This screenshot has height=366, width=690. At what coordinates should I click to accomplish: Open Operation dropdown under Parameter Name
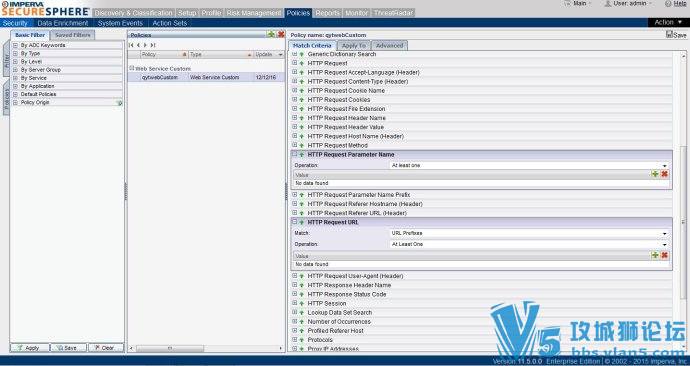pyautogui.click(x=529, y=165)
